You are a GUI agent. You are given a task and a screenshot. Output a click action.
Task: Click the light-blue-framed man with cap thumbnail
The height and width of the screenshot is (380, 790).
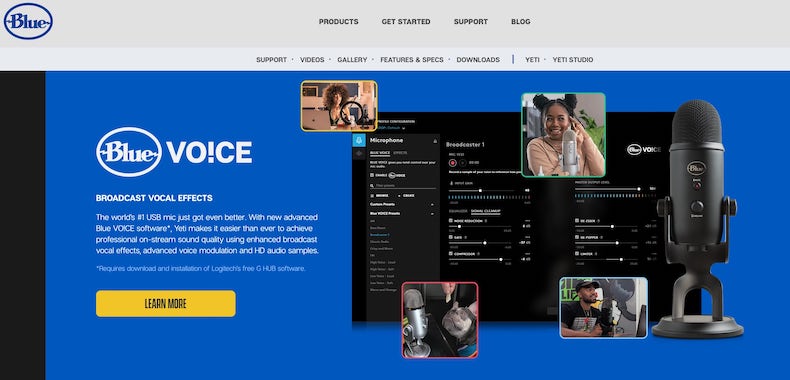(x=604, y=307)
